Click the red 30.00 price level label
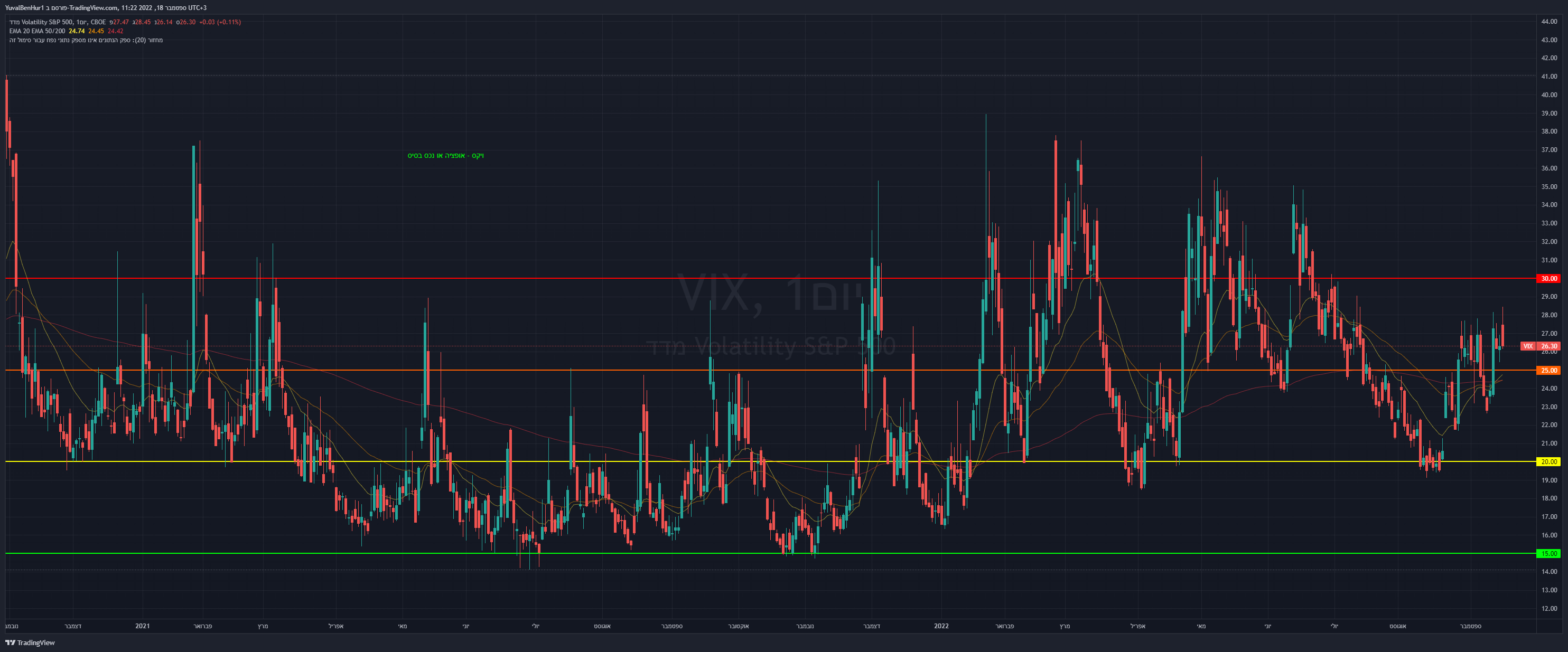This screenshot has width=1568, height=652. click(x=1548, y=279)
